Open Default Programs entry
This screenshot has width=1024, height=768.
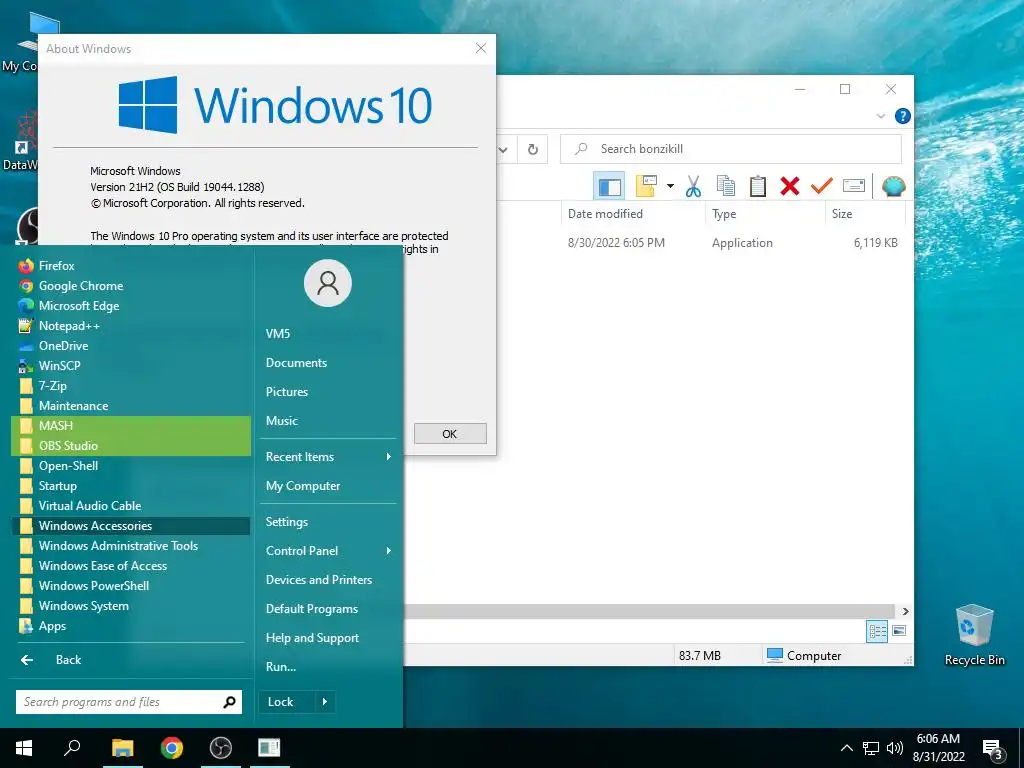328,609
